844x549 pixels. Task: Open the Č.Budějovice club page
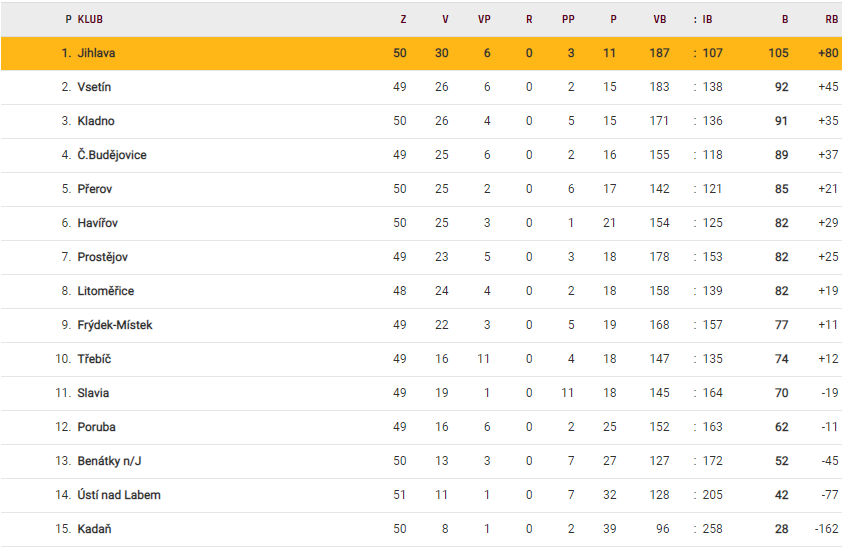coord(112,155)
